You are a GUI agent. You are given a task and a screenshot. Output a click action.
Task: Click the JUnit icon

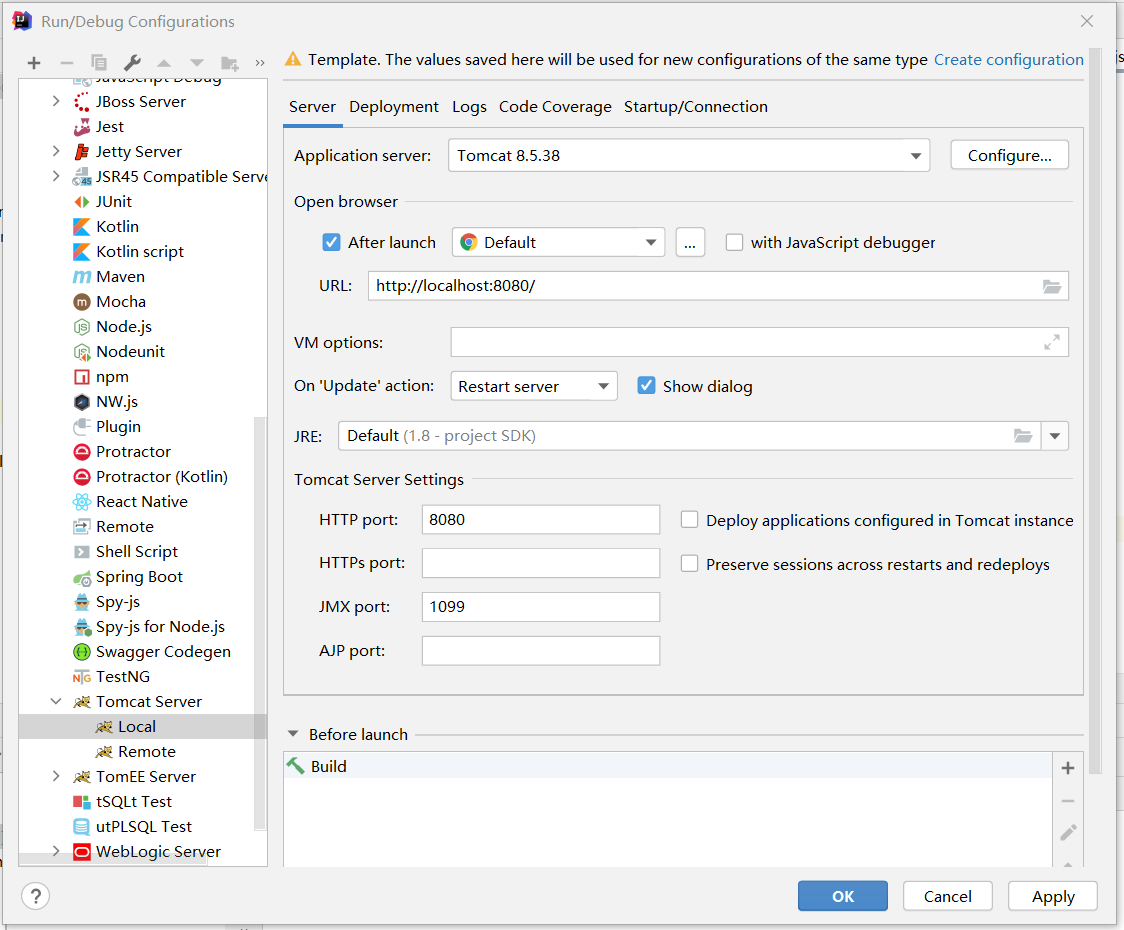tap(82, 201)
